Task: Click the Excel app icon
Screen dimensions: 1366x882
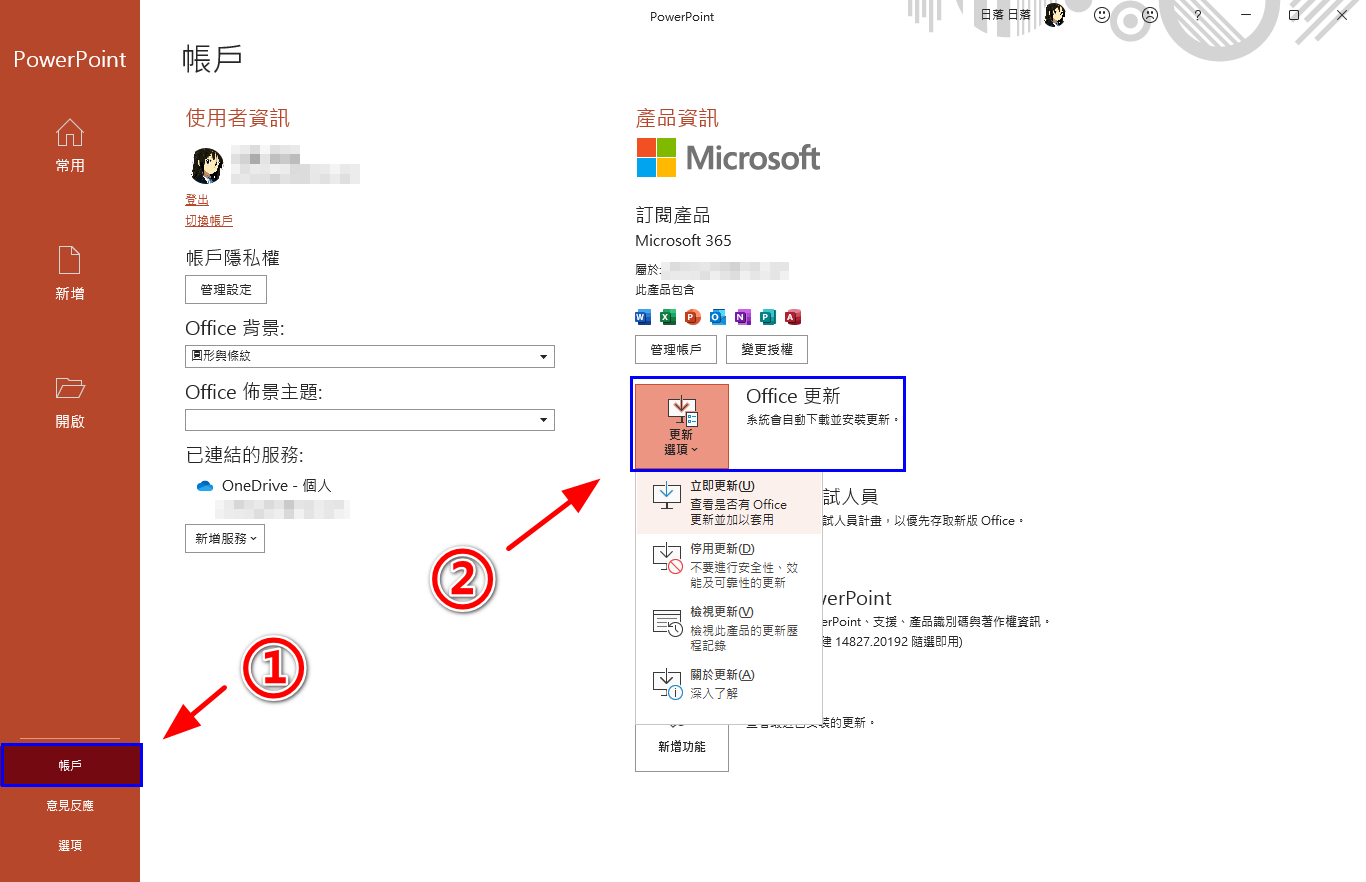Action: [668, 318]
